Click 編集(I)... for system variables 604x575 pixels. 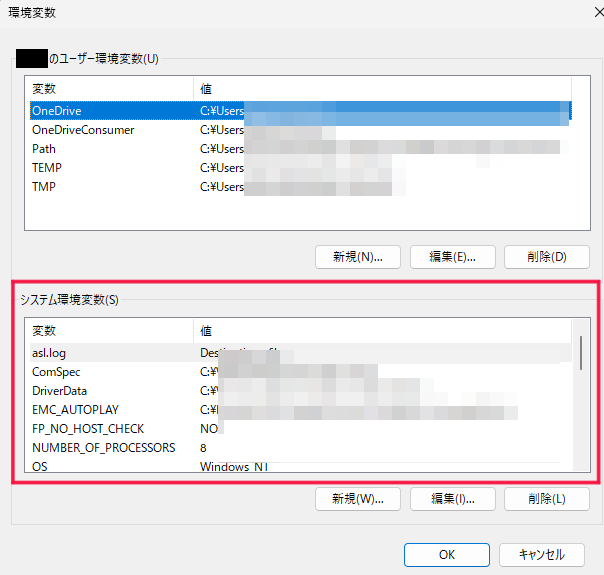(452, 498)
